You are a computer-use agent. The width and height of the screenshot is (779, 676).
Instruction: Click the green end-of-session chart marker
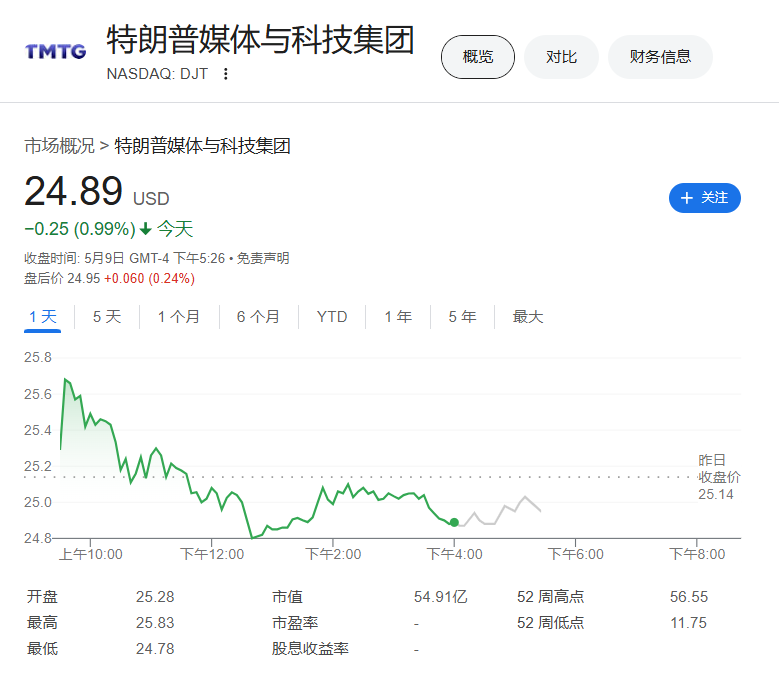click(454, 522)
